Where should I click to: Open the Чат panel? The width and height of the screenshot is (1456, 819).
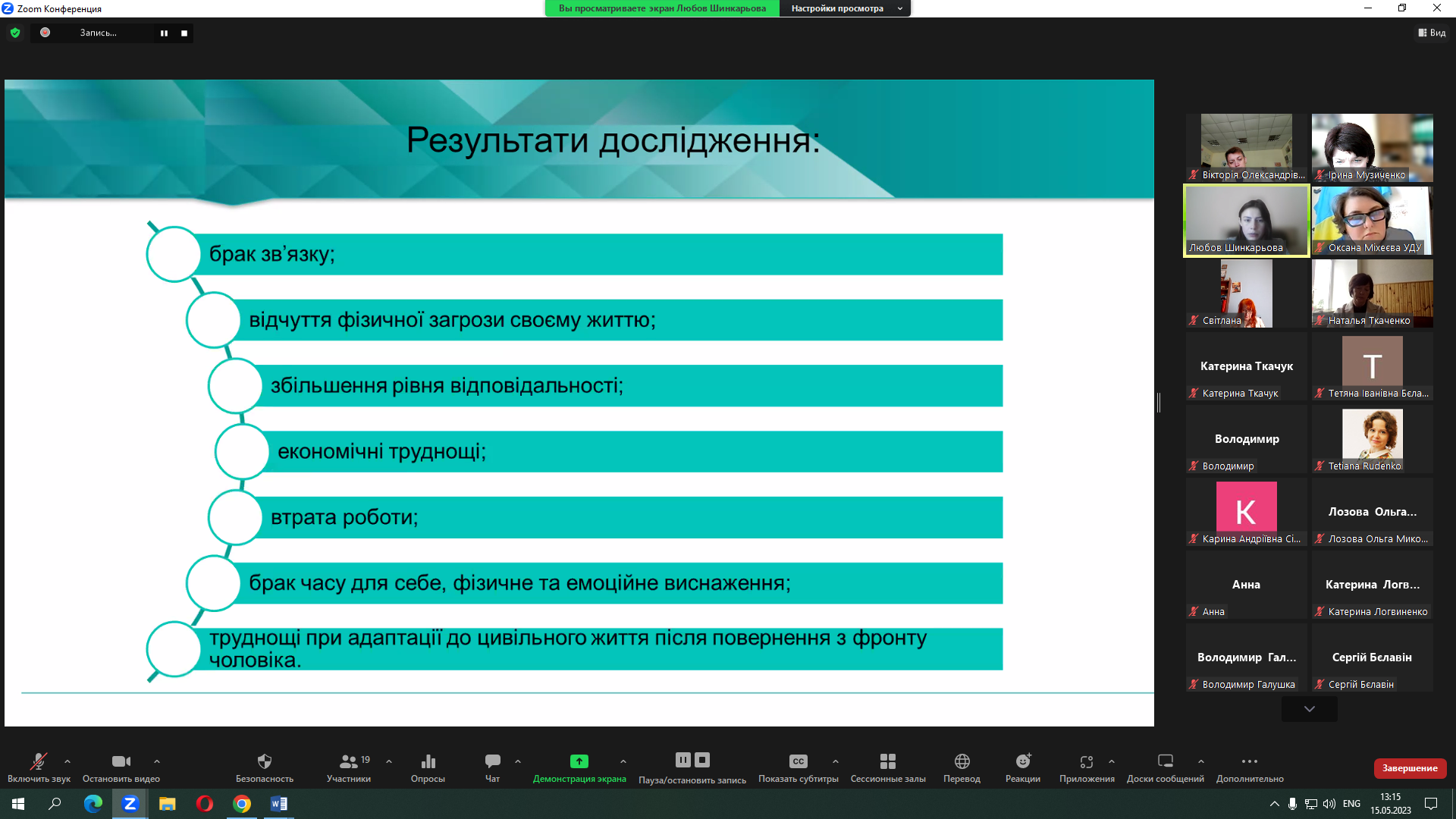[x=491, y=766]
